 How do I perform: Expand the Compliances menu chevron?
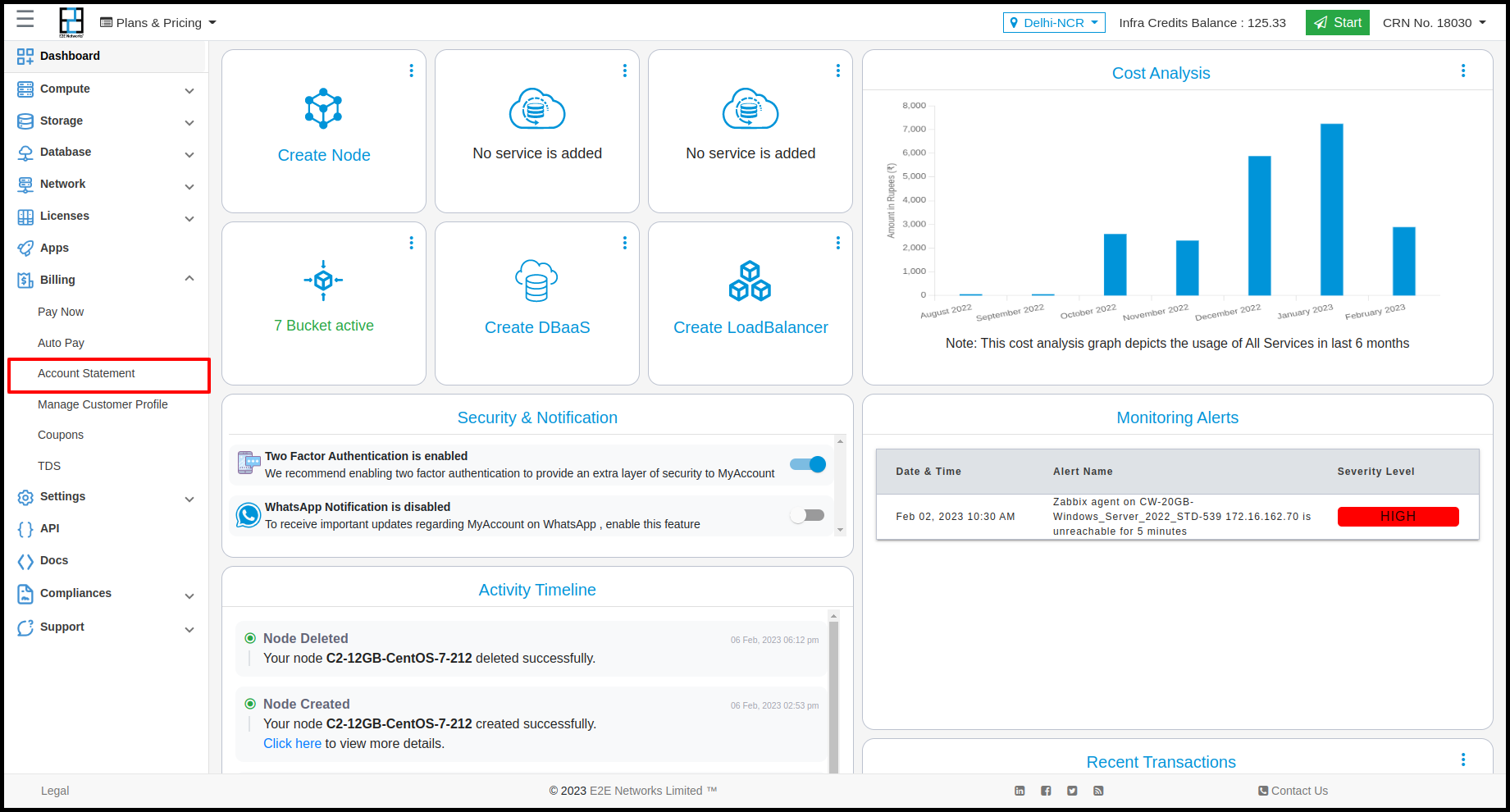(x=189, y=595)
